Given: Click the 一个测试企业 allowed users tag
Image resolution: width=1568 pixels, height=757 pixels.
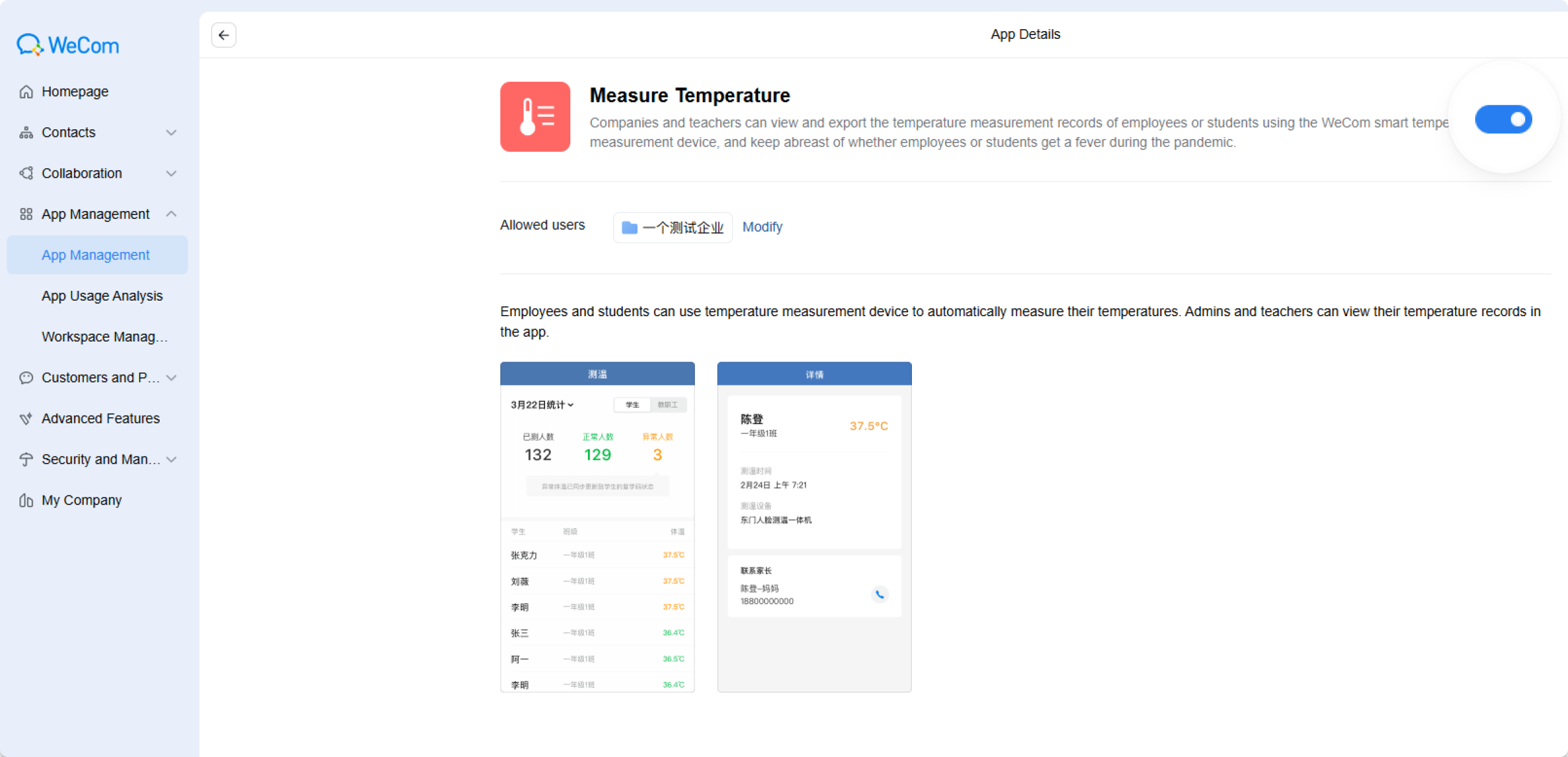Looking at the screenshot, I should point(673,227).
